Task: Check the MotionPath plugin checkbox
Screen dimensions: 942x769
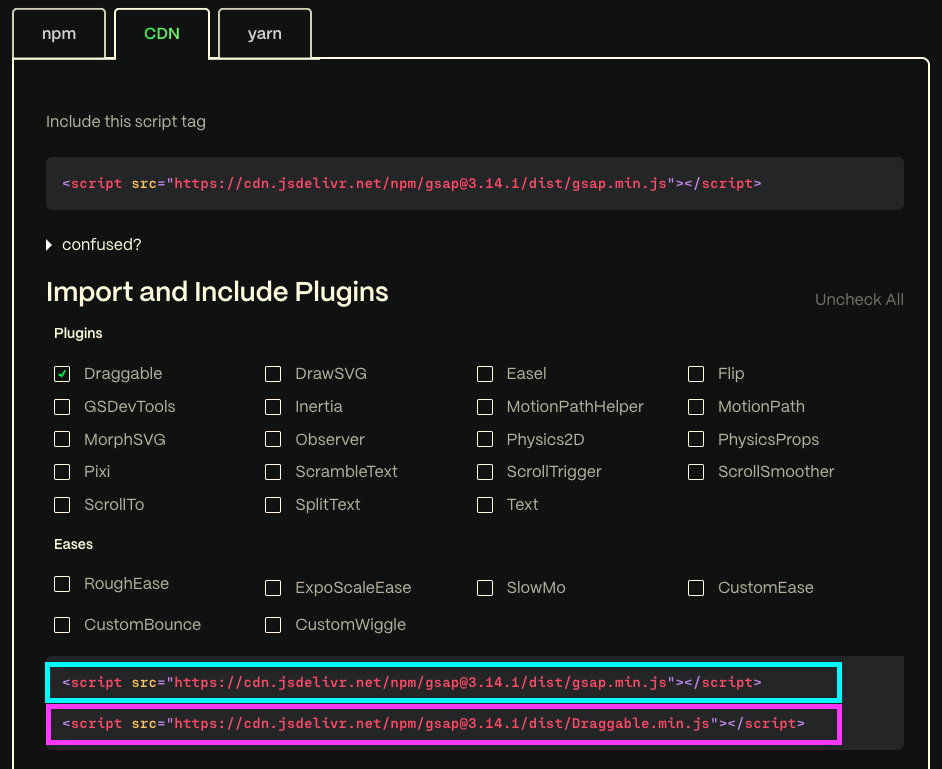Action: tap(696, 407)
